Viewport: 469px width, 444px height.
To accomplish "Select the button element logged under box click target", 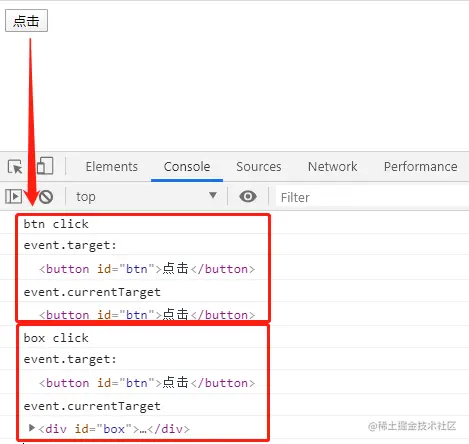I will pos(147,383).
